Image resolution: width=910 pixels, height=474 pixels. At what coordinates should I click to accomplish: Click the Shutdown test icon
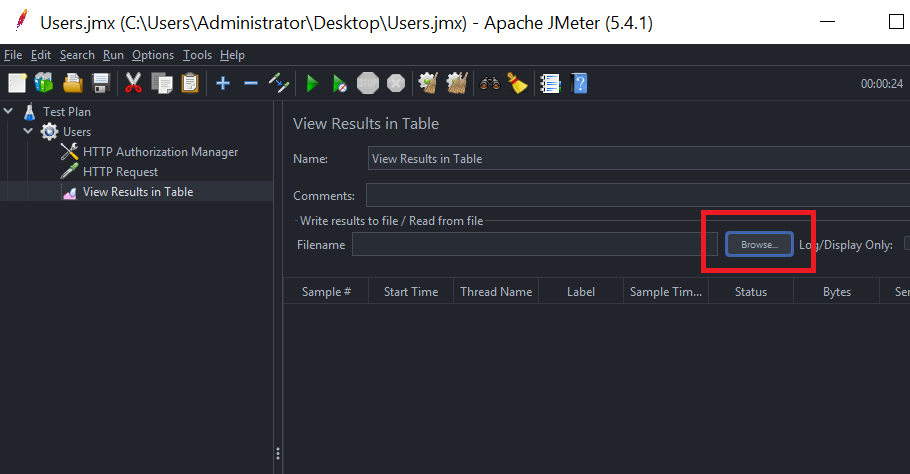[x=396, y=84]
